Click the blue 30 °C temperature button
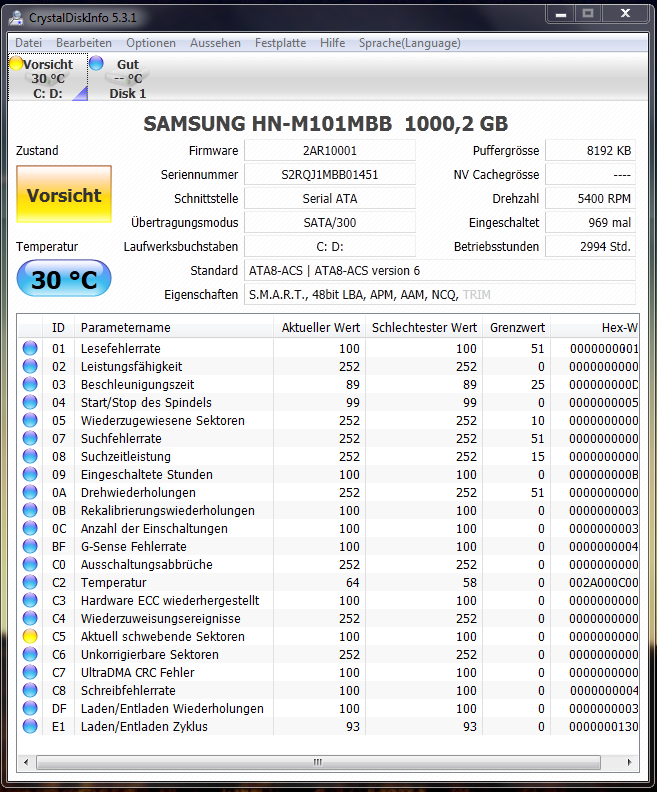This screenshot has height=792, width=657. coord(64,278)
